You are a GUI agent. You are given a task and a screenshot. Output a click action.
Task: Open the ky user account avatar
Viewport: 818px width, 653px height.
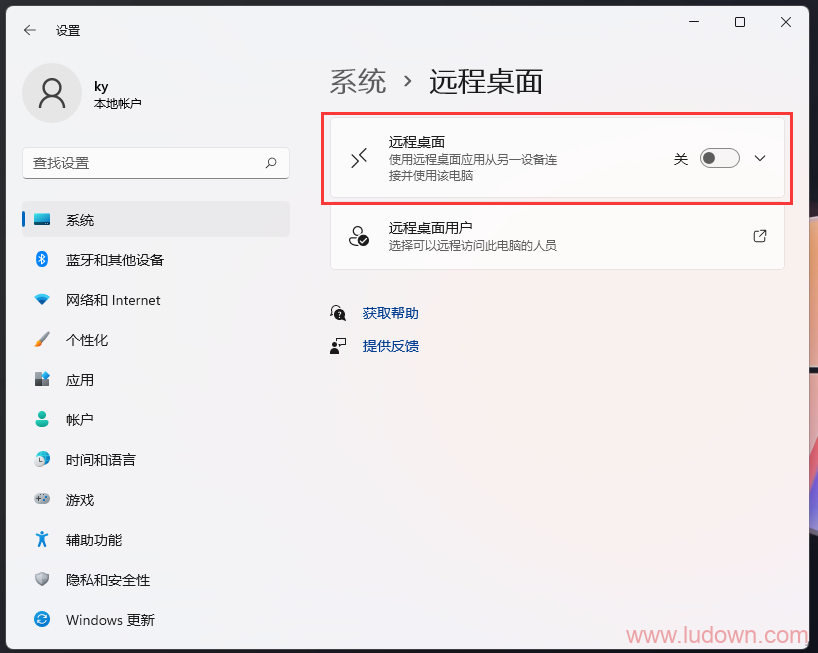tap(52, 93)
